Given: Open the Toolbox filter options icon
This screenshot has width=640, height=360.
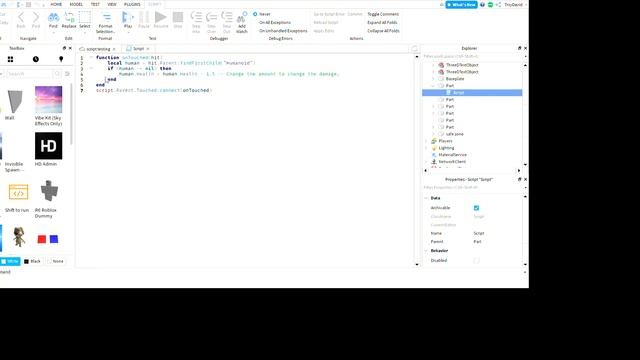Looking at the screenshot, I should tap(67, 74).
